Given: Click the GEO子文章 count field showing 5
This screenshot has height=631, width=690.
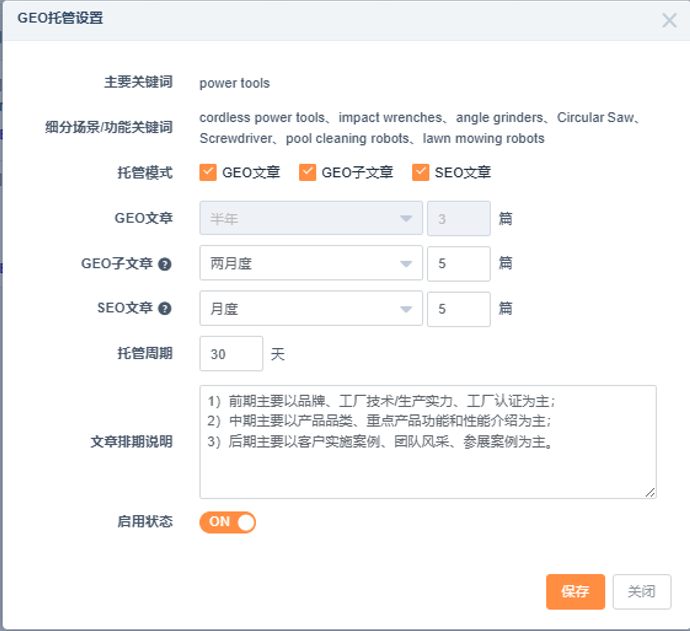Looking at the screenshot, I should (459, 263).
